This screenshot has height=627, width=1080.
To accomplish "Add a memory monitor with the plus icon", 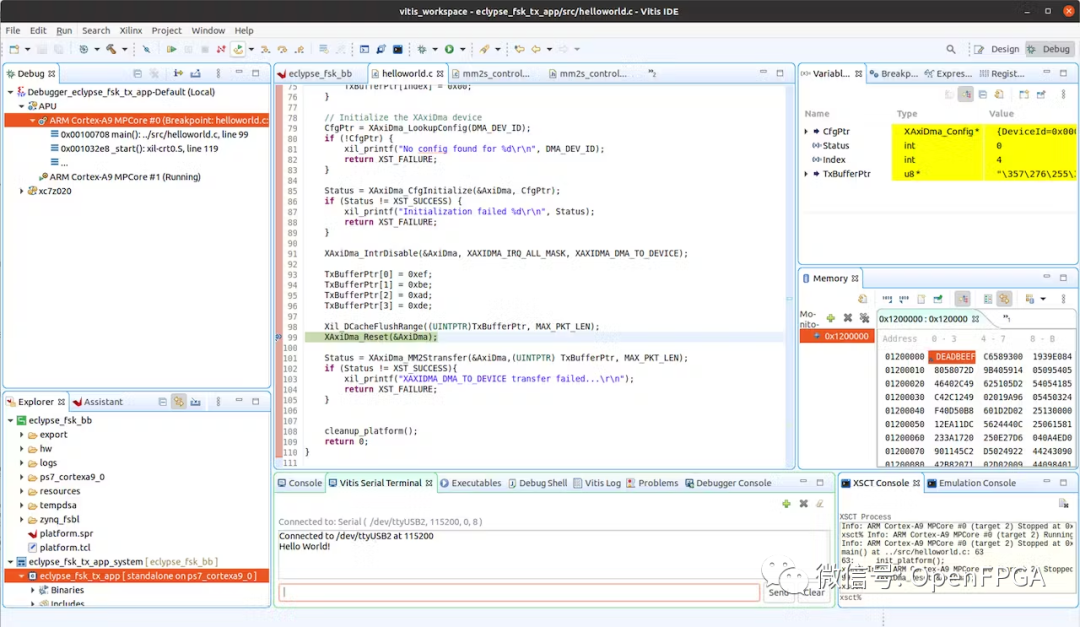I will (830, 318).
